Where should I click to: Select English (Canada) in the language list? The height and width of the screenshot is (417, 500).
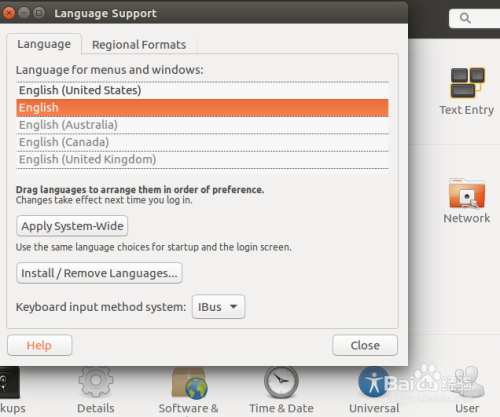point(202,142)
